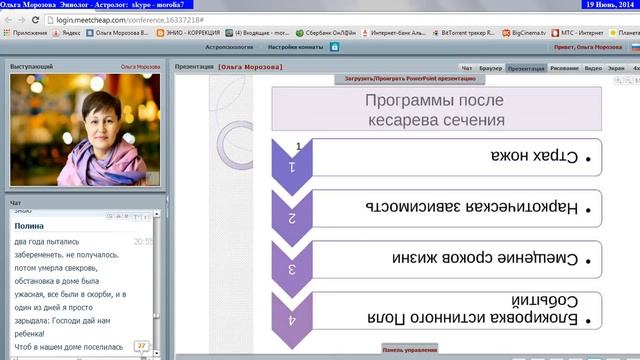Open the Интернет-банк Аль... bookmark
The image size is (640, 360).
point(394,33)
